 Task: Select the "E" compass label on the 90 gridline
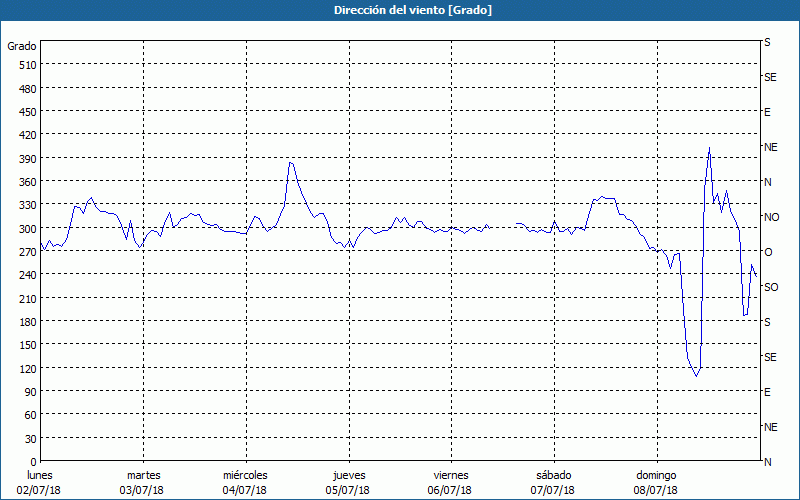click(x=767, y=392)
